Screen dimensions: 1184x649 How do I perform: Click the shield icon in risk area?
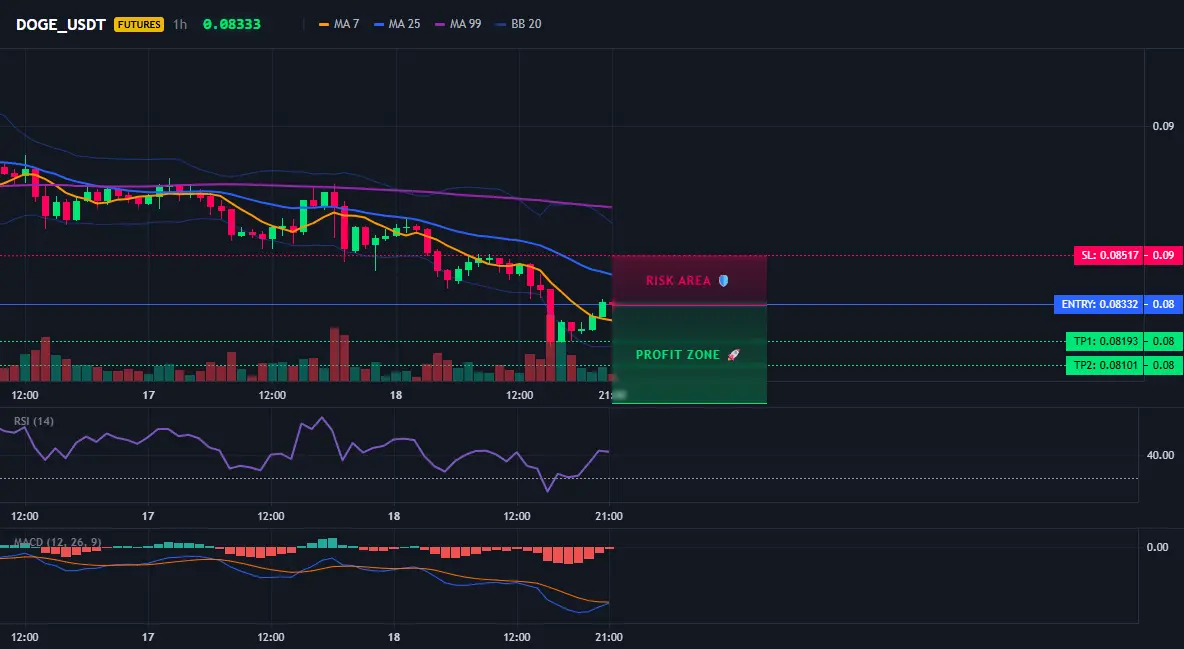[x=723, y=280]
